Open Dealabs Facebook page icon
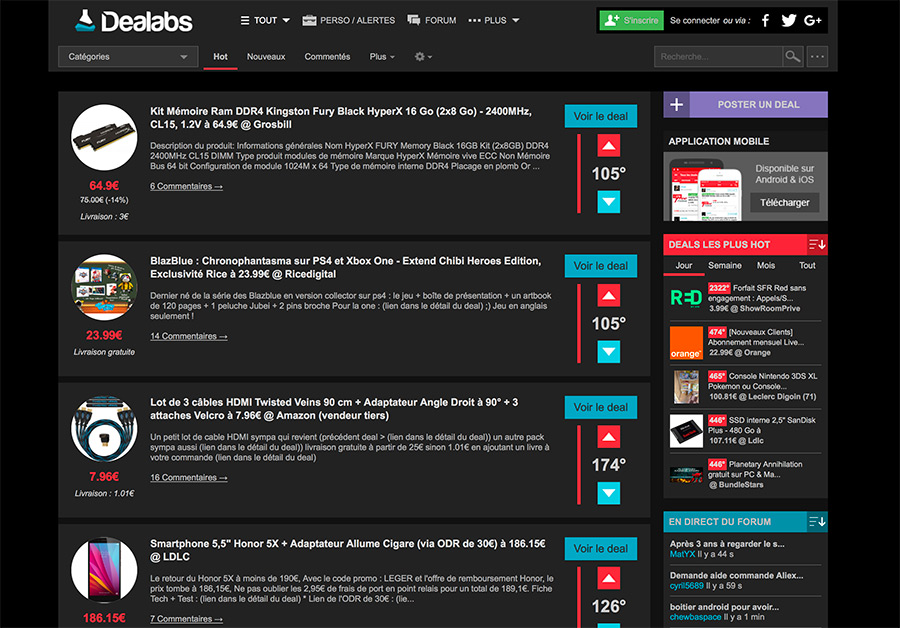Viewport: 900px width, 628px height. tap(765, 19)
